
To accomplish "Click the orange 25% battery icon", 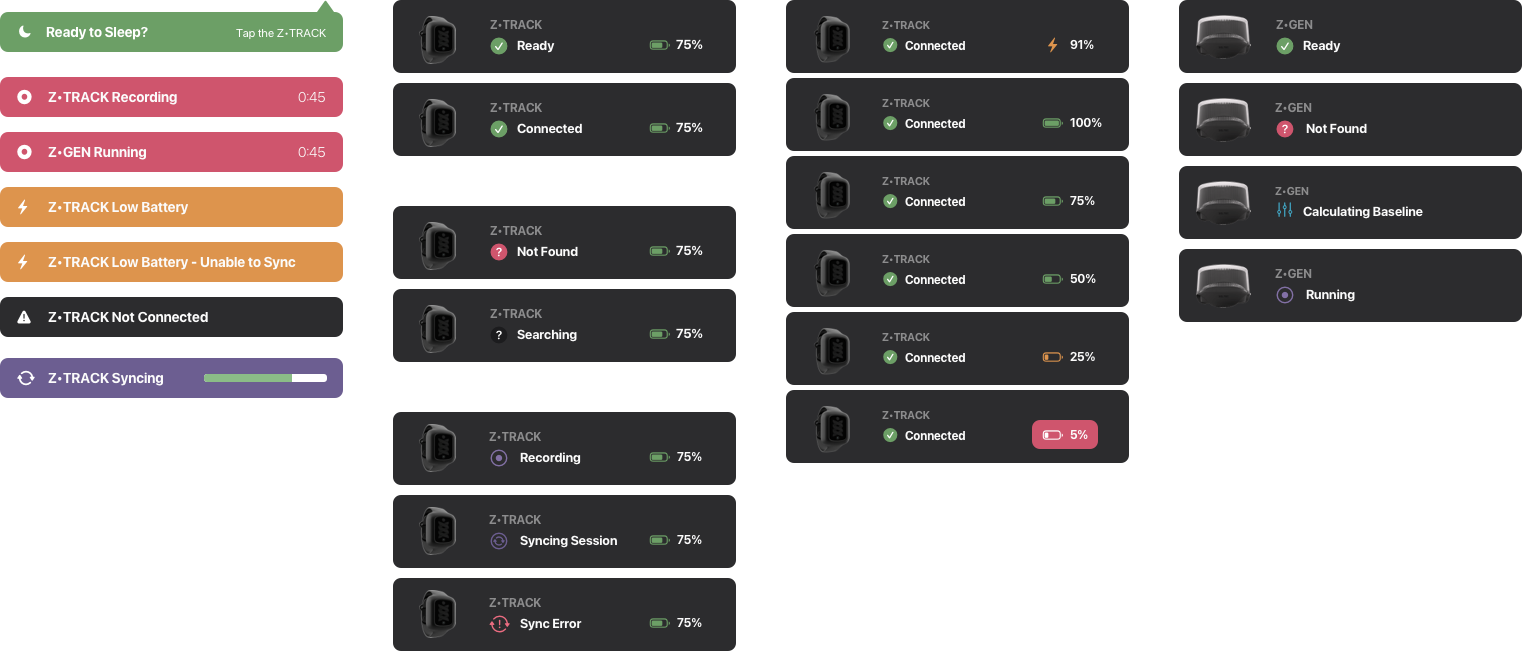I will (x=1052, y=357).
